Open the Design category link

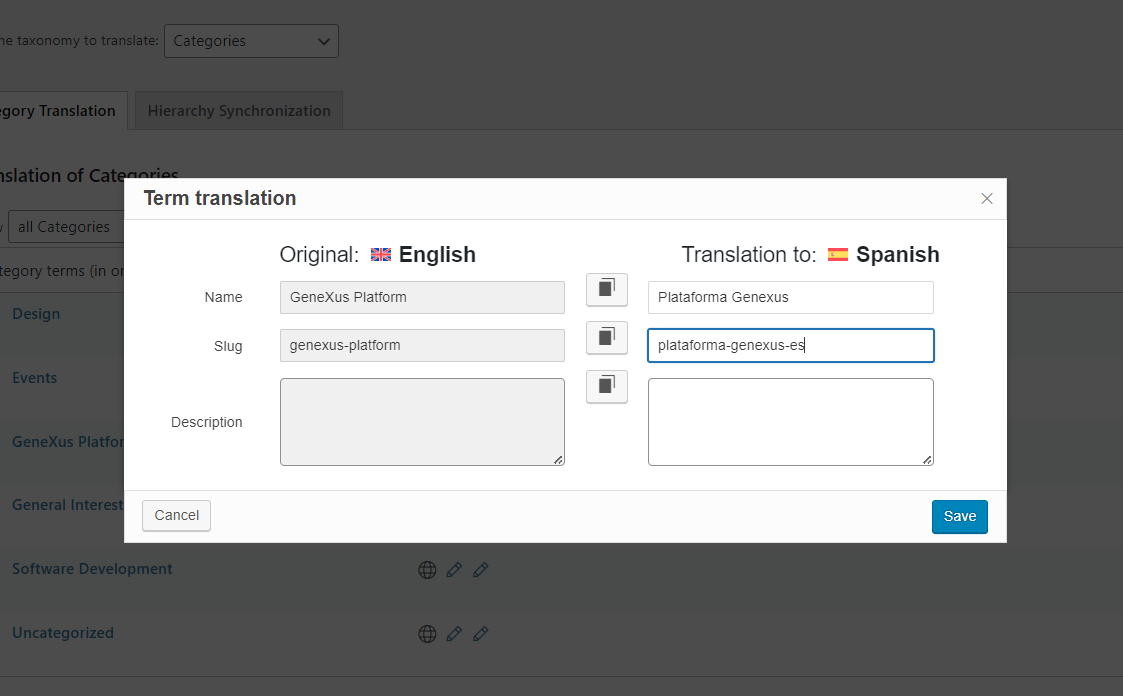pyautogui.click(x=36, y=314)
